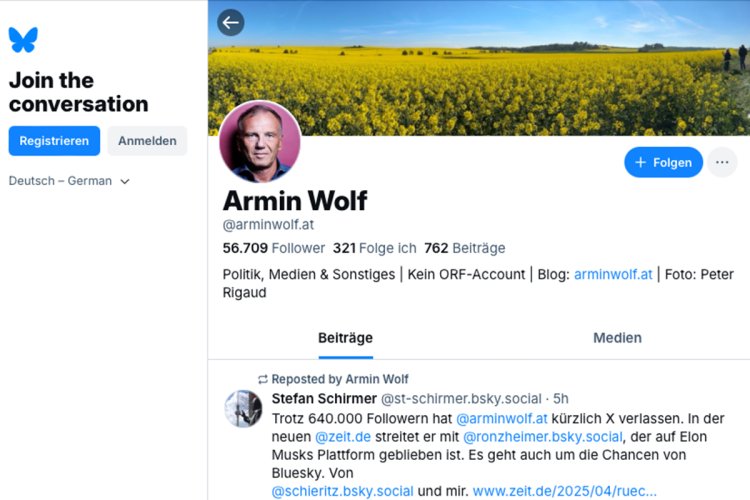750x500 pixels.
Task: View the 56.709 Follower list
Action: 274,248
